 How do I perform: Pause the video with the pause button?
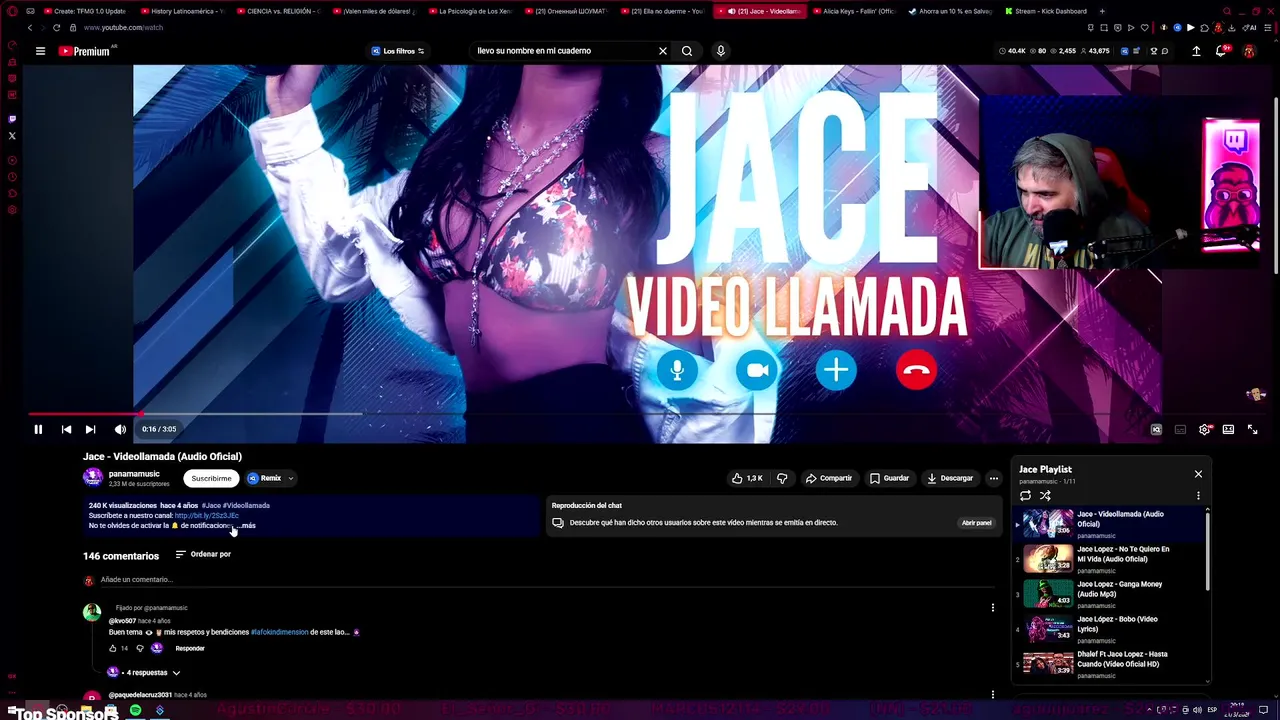point(38,429)
